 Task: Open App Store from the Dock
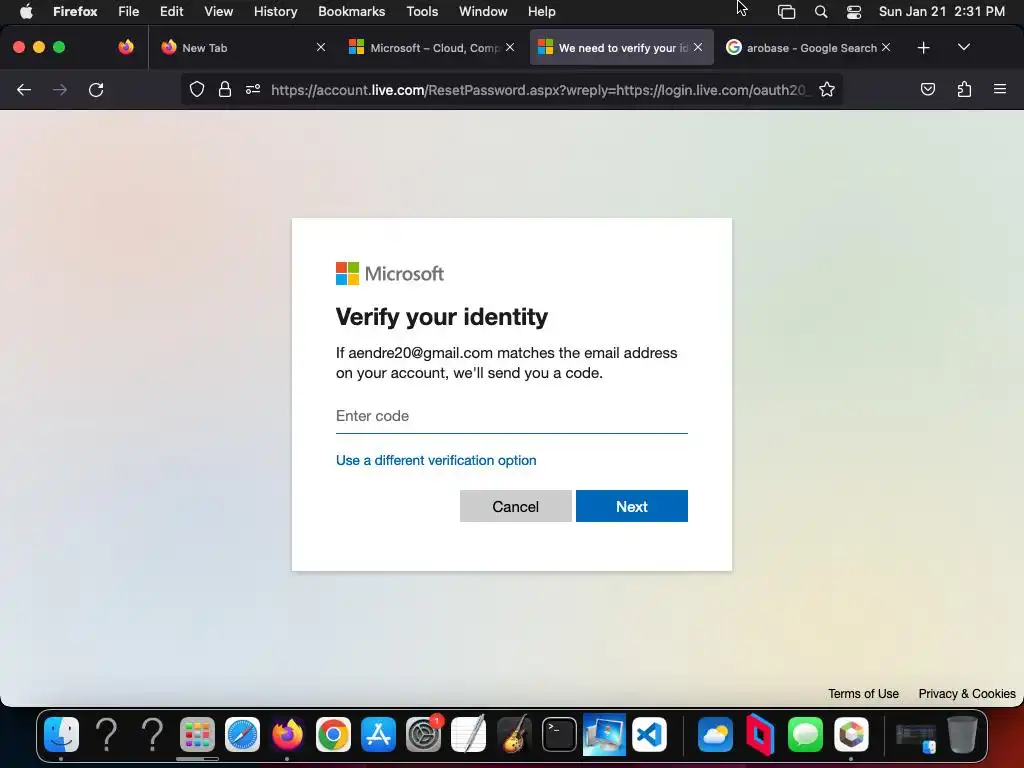(x=378, y=735)
